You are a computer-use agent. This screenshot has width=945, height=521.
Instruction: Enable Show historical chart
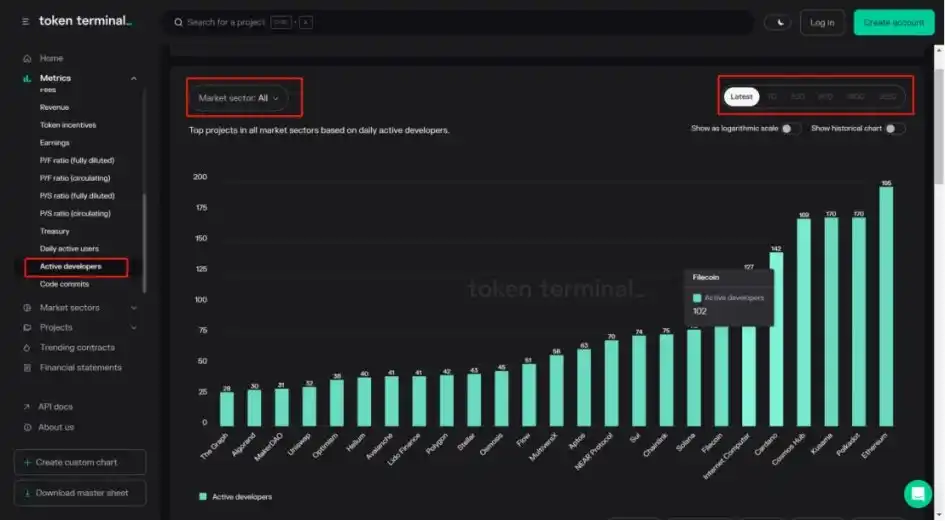coord(895,128)
